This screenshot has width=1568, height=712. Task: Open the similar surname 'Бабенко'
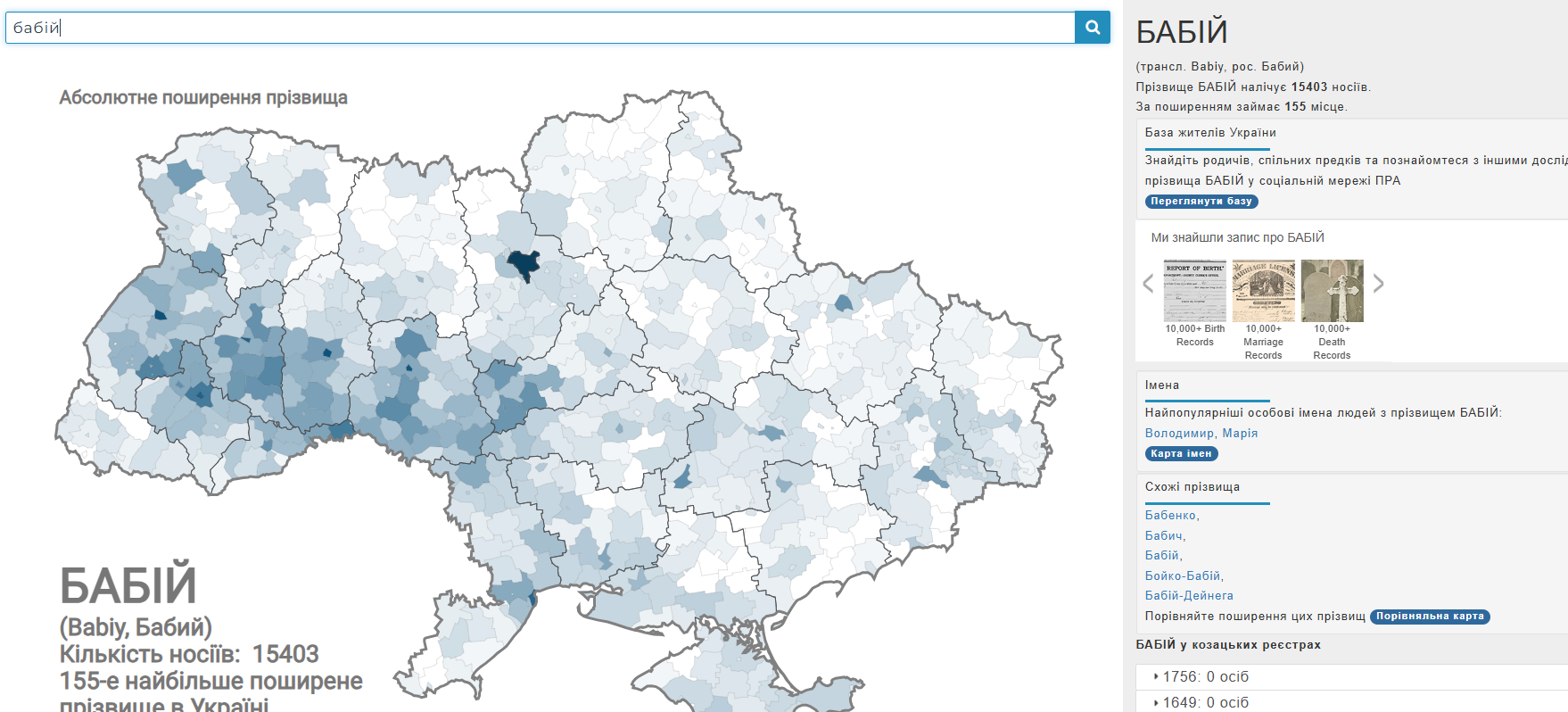coord(1170,516)
